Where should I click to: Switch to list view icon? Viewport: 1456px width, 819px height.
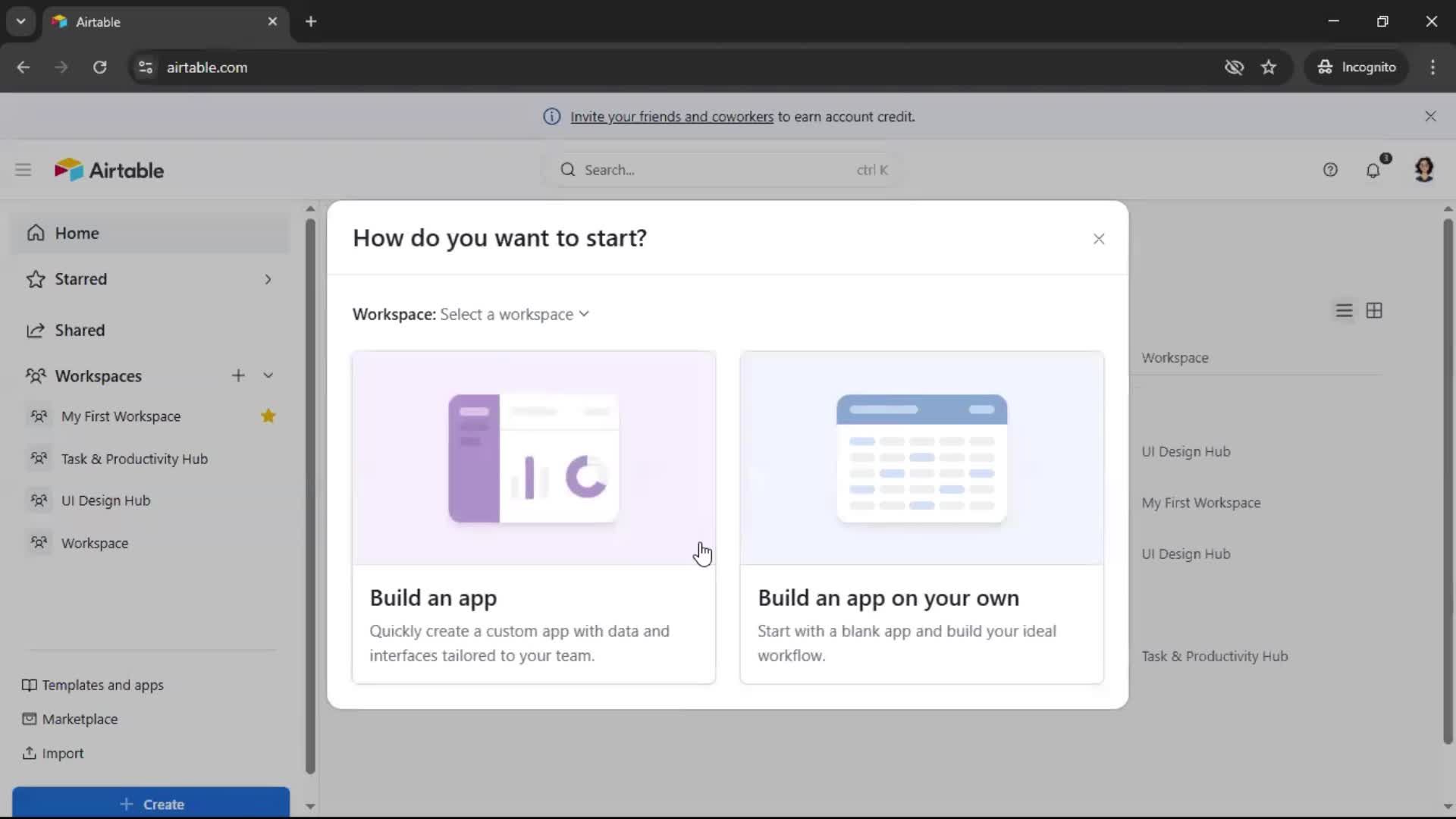1344,311
